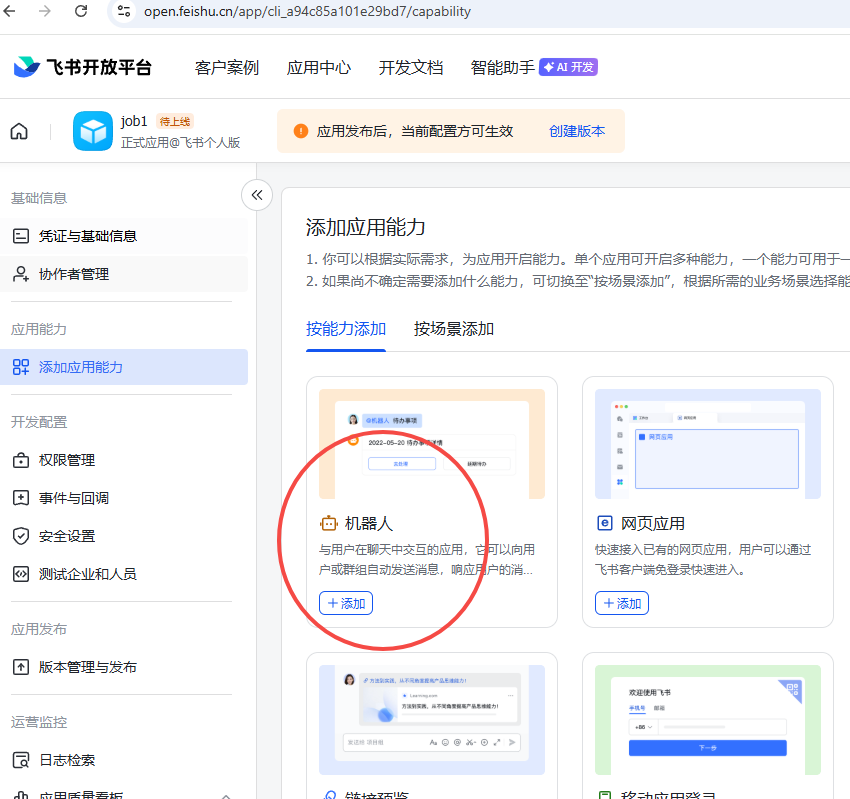The image size is (850, 799).
Task: Click the 机器人 capability preview image
Action: (432, 444)
